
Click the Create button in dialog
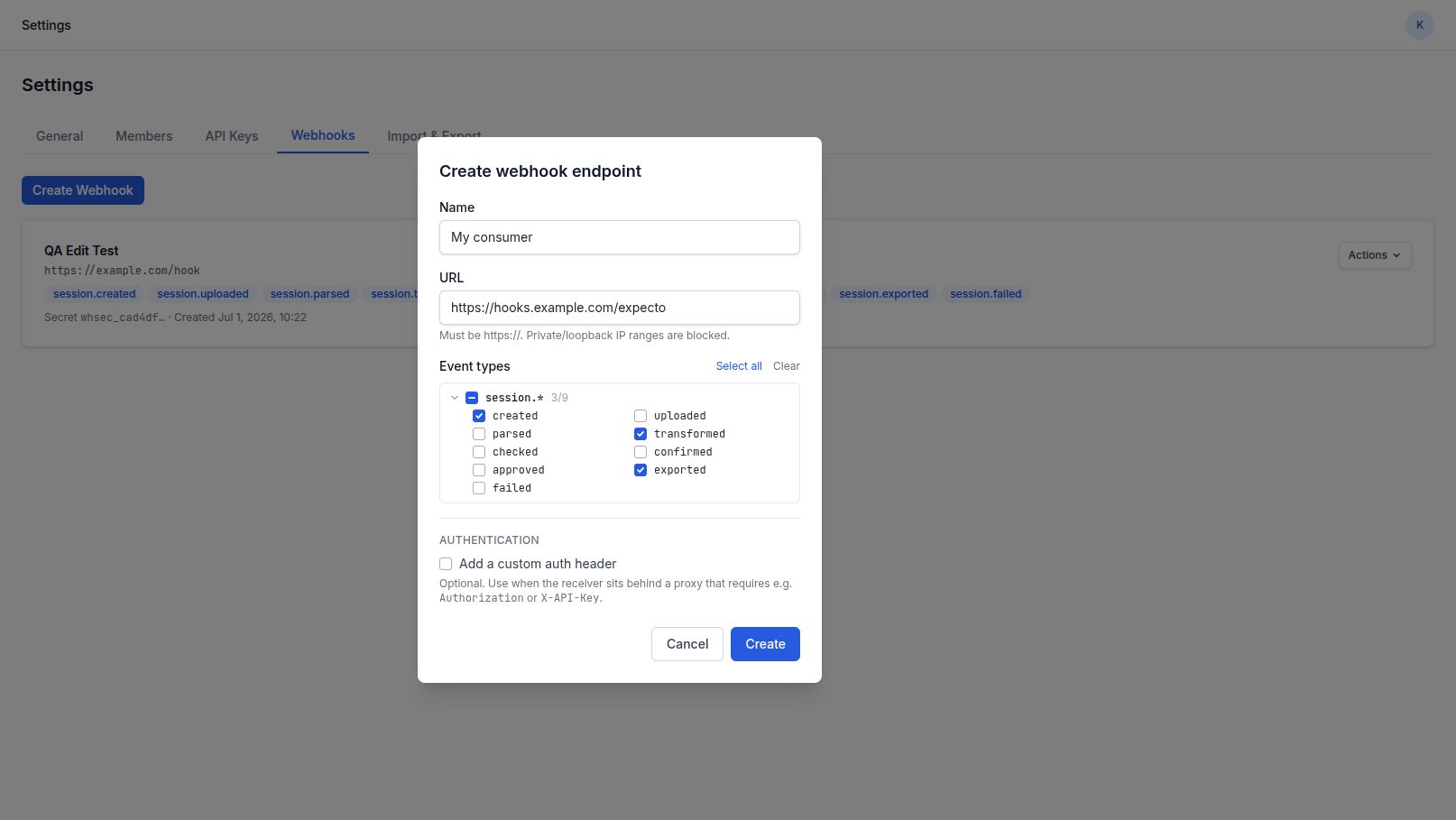tap(765, 644)
